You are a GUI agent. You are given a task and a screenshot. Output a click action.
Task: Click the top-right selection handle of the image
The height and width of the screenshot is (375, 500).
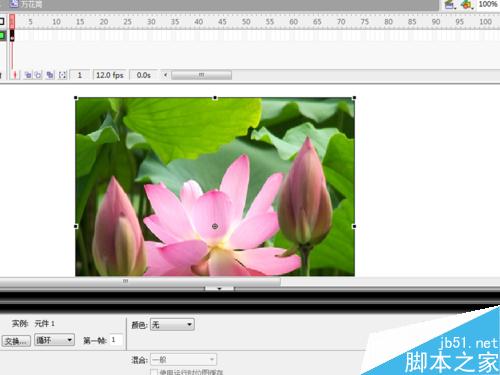tap(354, 98)
